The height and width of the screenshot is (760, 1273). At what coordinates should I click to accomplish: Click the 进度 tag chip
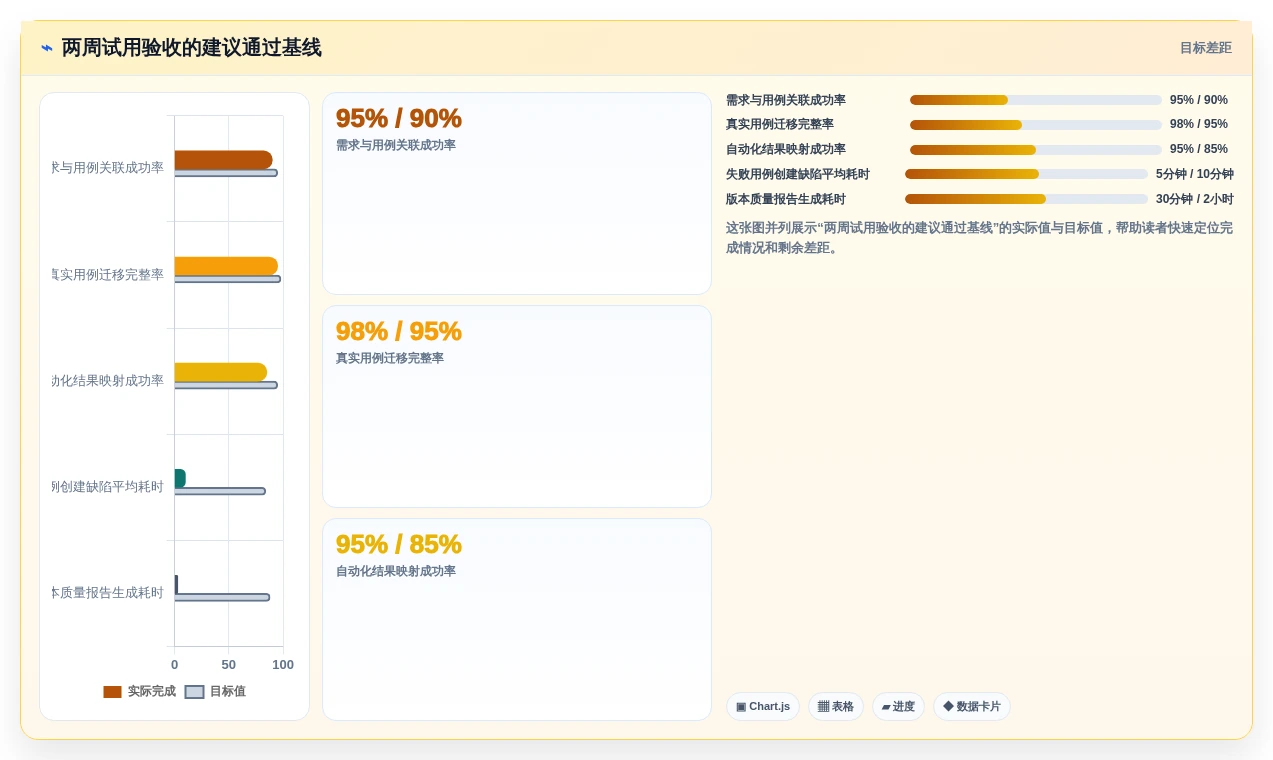[898, 706]
